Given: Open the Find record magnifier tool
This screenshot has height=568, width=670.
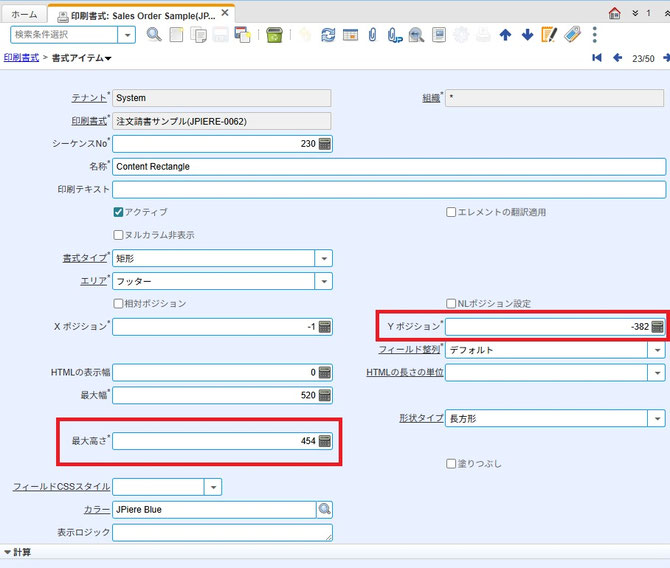Looking at the screenshot, I should (x=154, y=35).
